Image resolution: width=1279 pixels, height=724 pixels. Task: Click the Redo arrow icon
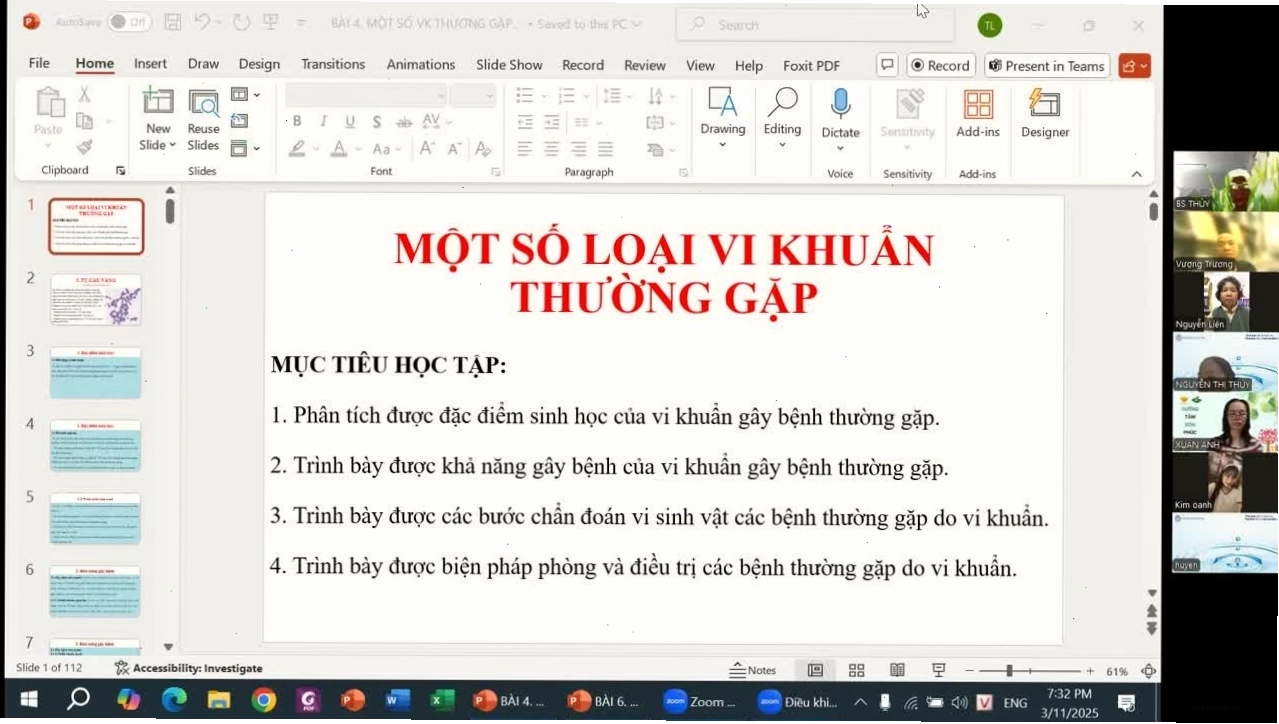240,22
